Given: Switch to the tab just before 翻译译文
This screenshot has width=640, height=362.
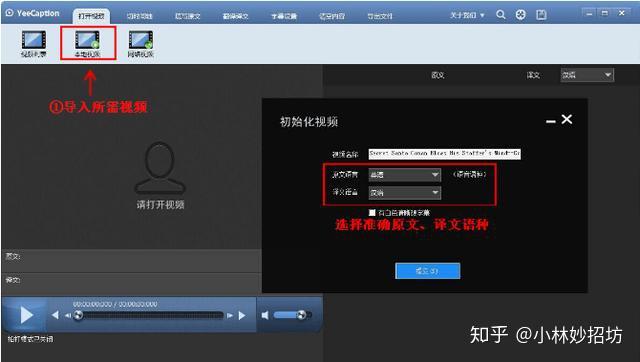Looking at the screenshot, I should [187, 16].
